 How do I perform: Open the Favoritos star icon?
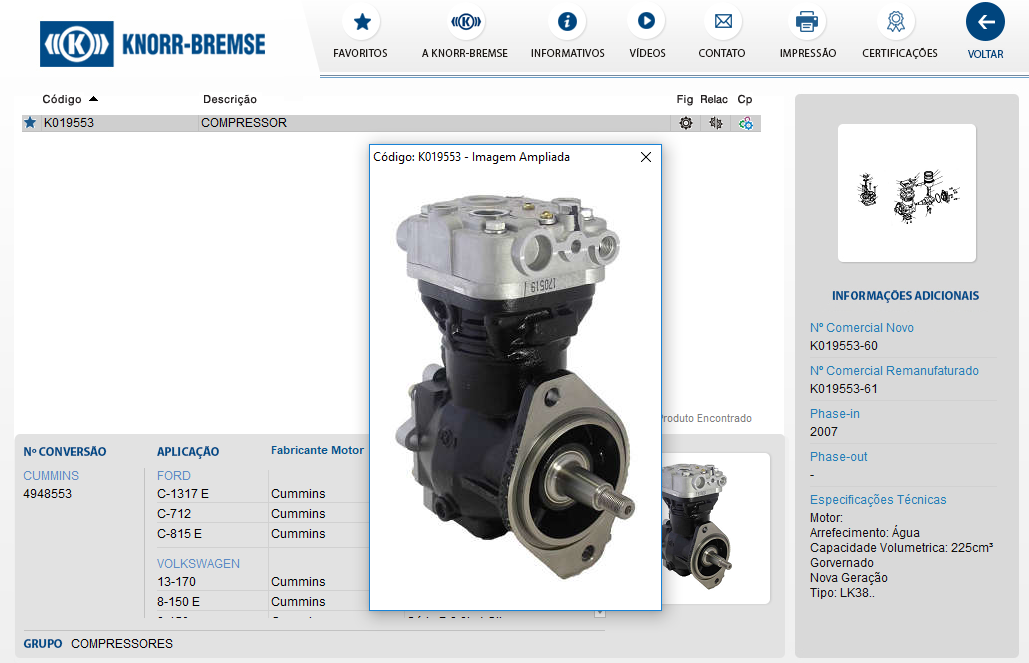[361, 22]
